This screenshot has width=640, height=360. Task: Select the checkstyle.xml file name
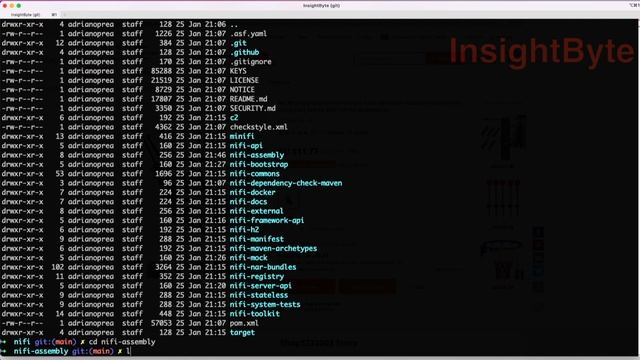(x=258, y=127)
